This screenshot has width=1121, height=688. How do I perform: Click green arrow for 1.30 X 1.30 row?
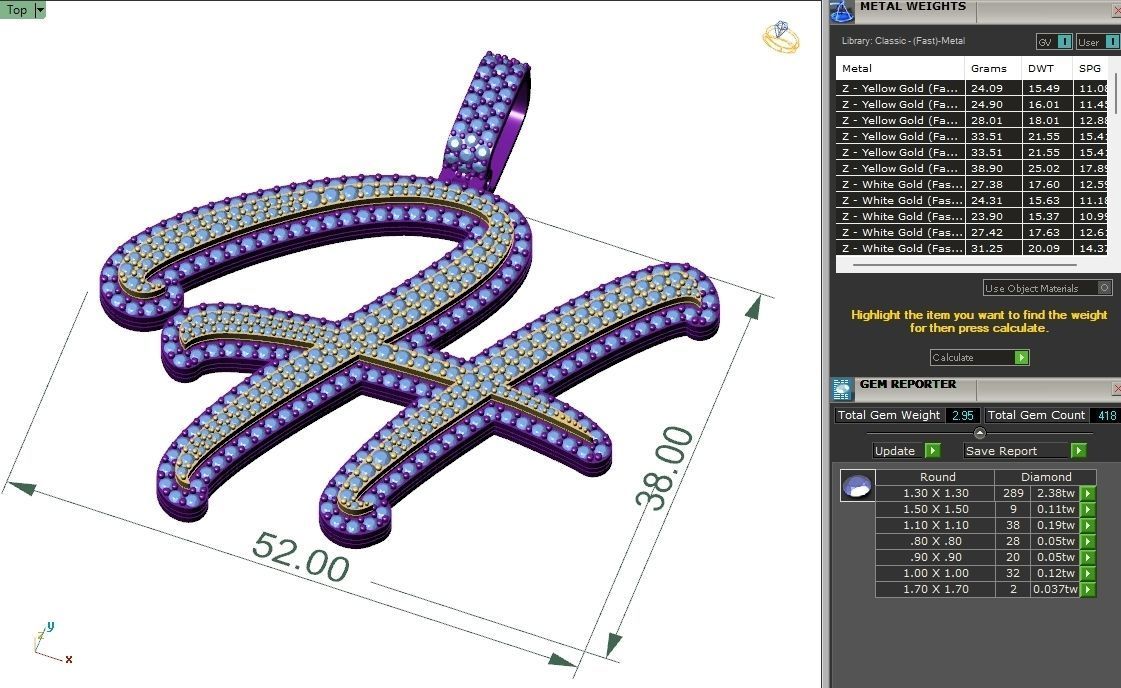coord(1087,493)
